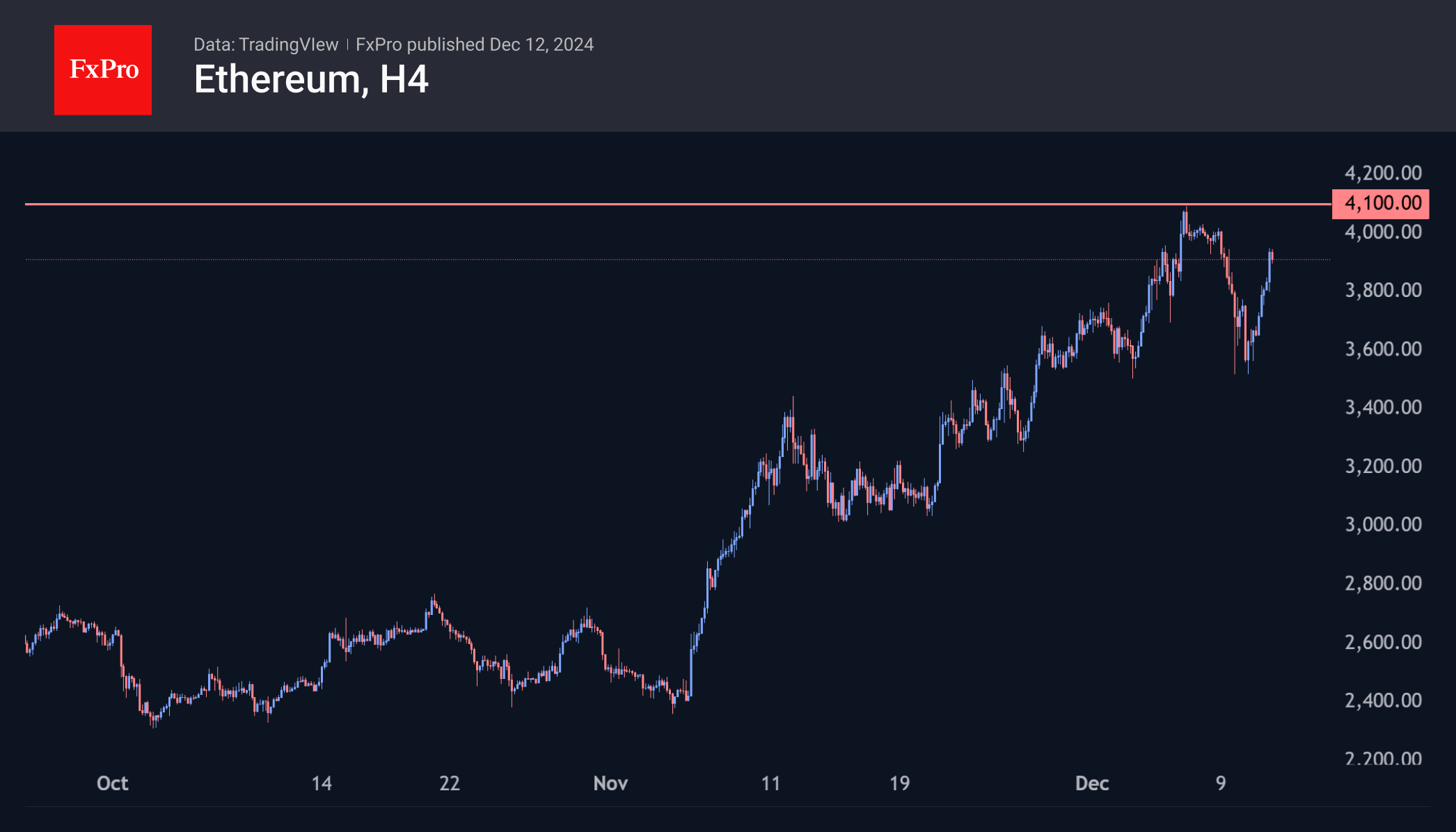Screen dimensions: 1456x832
Task: Click the 3,000.00 price axis label
Action: point(1383,524)
